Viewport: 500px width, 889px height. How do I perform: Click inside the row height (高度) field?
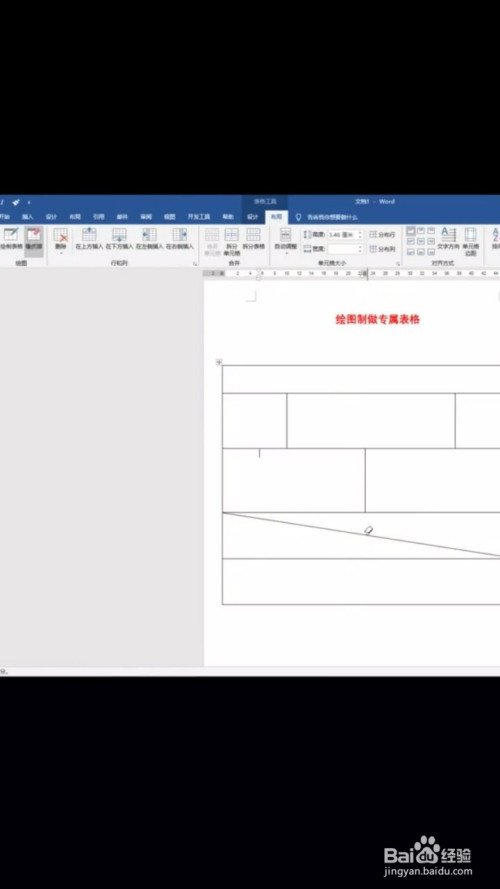click(x=342, y=235)
